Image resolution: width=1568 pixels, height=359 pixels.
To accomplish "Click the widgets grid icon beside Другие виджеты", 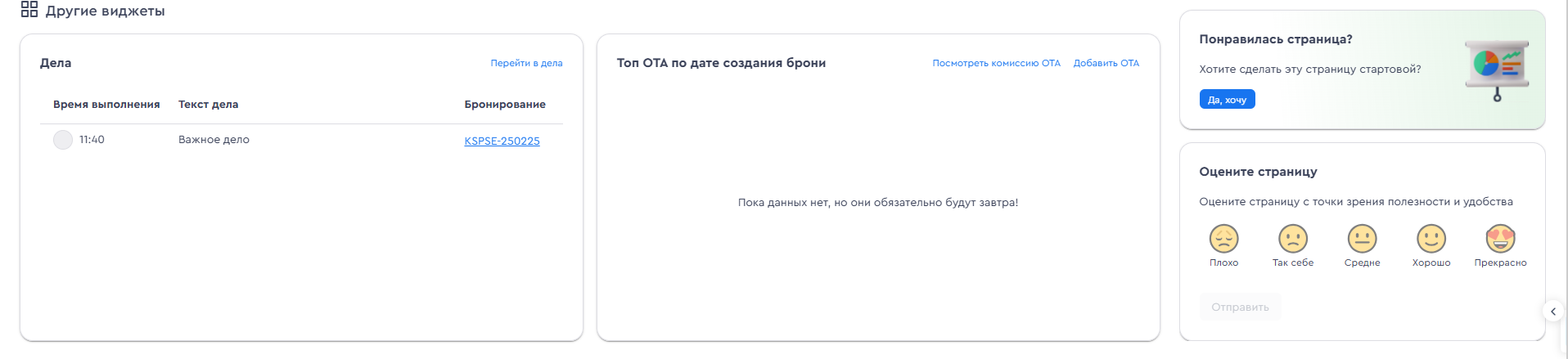I will click(29, 10).
